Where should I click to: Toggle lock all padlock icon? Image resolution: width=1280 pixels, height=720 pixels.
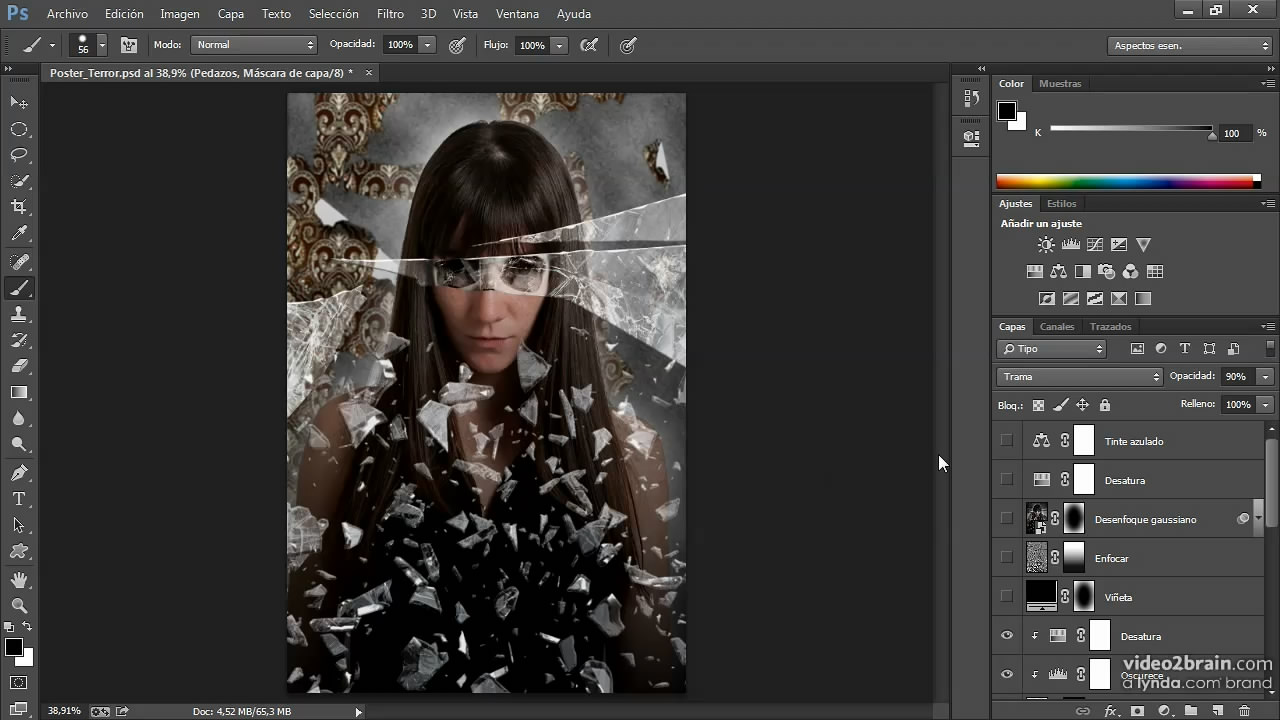(x=1105, y=405)
